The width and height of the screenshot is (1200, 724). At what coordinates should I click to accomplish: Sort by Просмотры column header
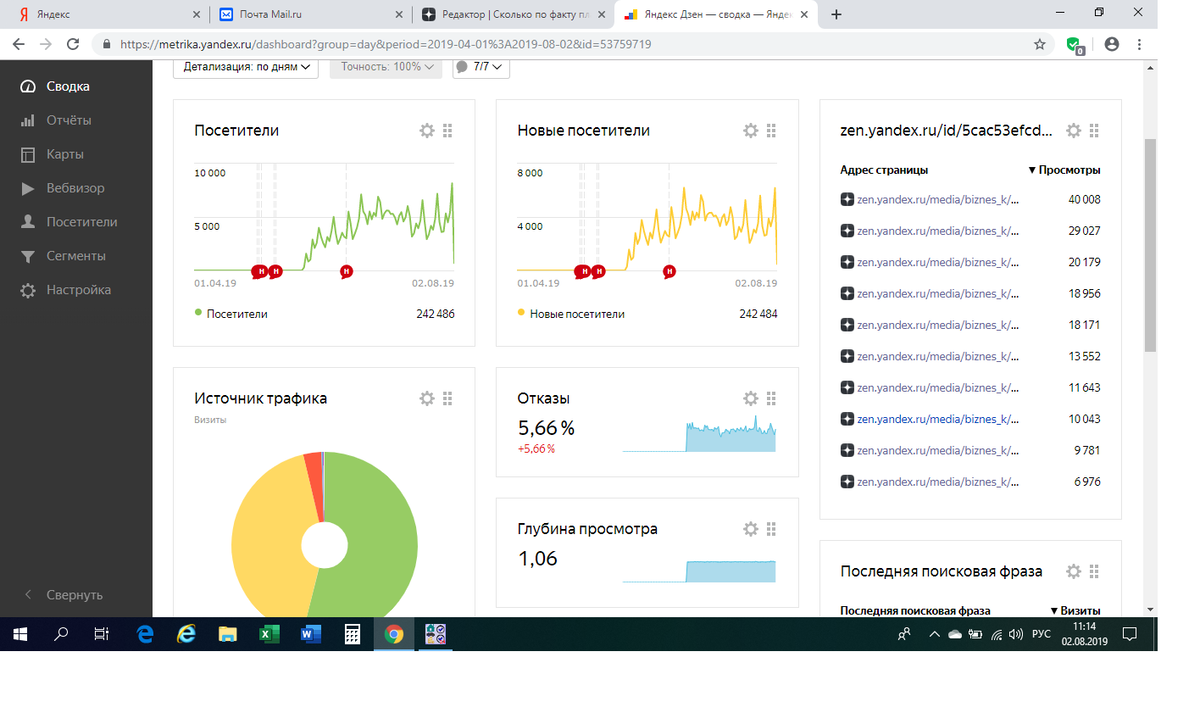click(x=1064, y=170)
